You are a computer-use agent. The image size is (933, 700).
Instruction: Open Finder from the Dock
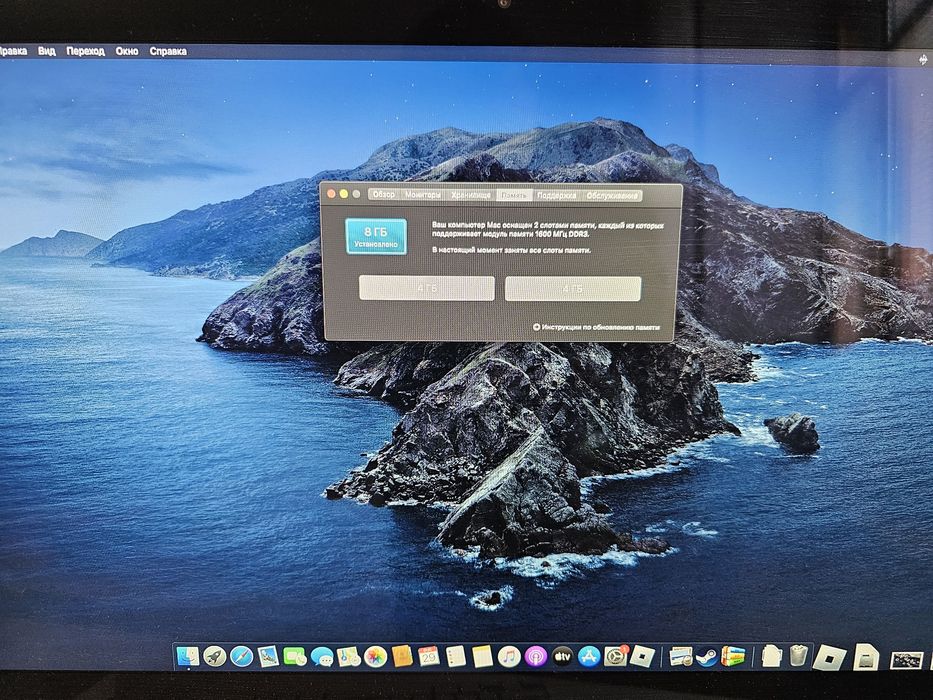pos(188,657)
